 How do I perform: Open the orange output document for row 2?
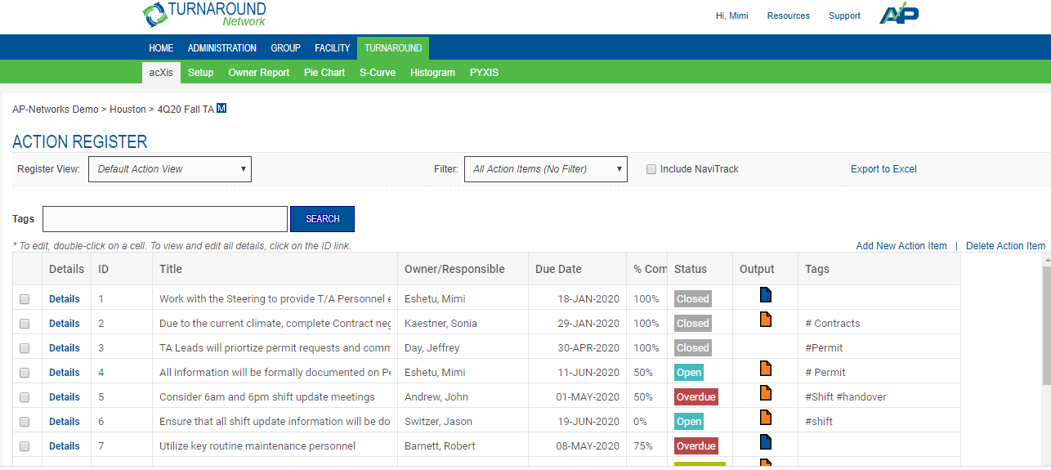point(766,320)
